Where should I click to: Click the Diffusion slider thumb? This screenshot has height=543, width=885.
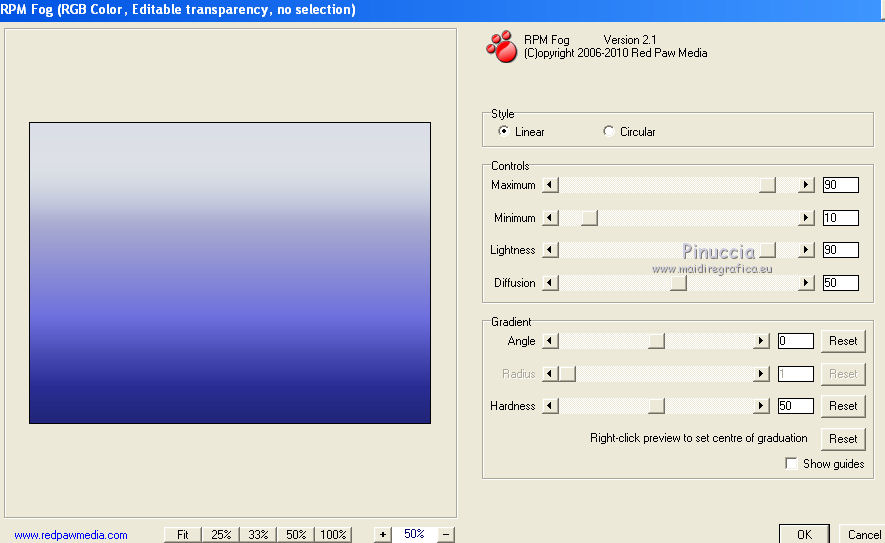[x=678, y=282]
